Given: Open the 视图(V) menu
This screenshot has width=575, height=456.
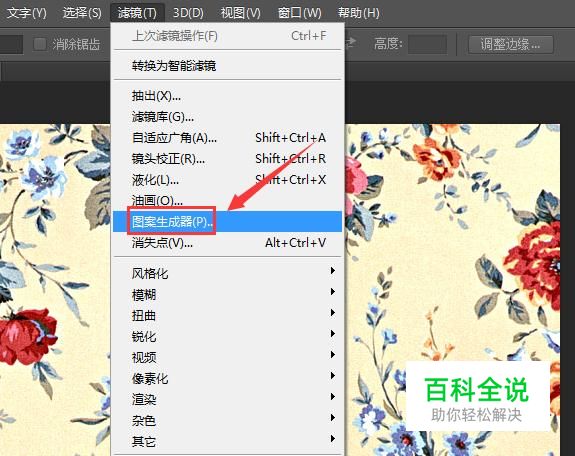Looking at the screenshot, I should (x=241, y=13).
